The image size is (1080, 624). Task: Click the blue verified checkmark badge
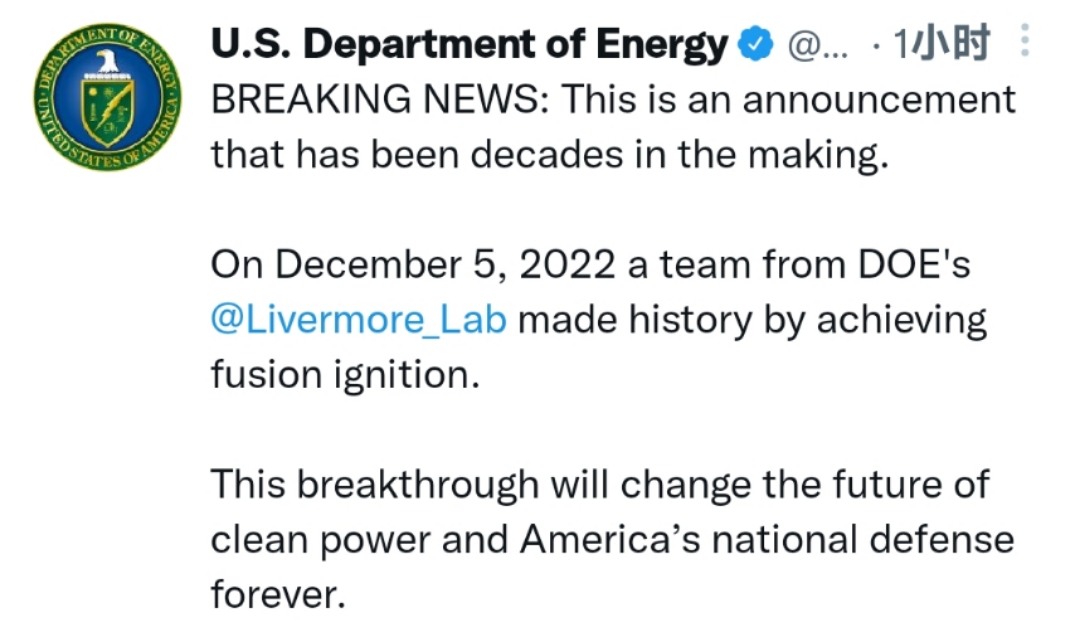pos(756,44)
